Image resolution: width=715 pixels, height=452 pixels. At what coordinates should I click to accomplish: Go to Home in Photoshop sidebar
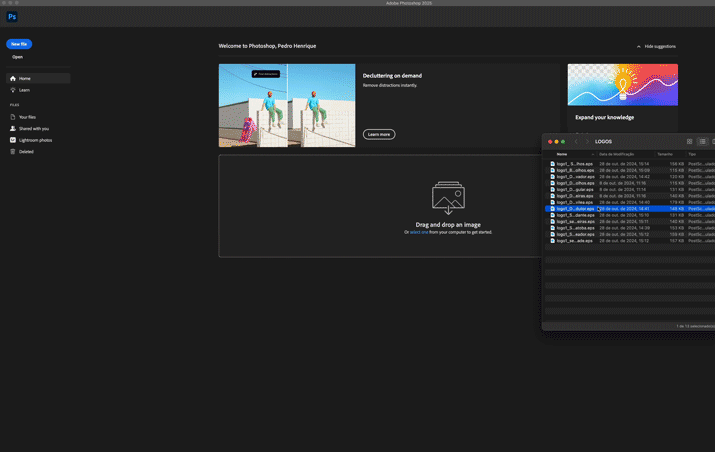pos(38,78)
